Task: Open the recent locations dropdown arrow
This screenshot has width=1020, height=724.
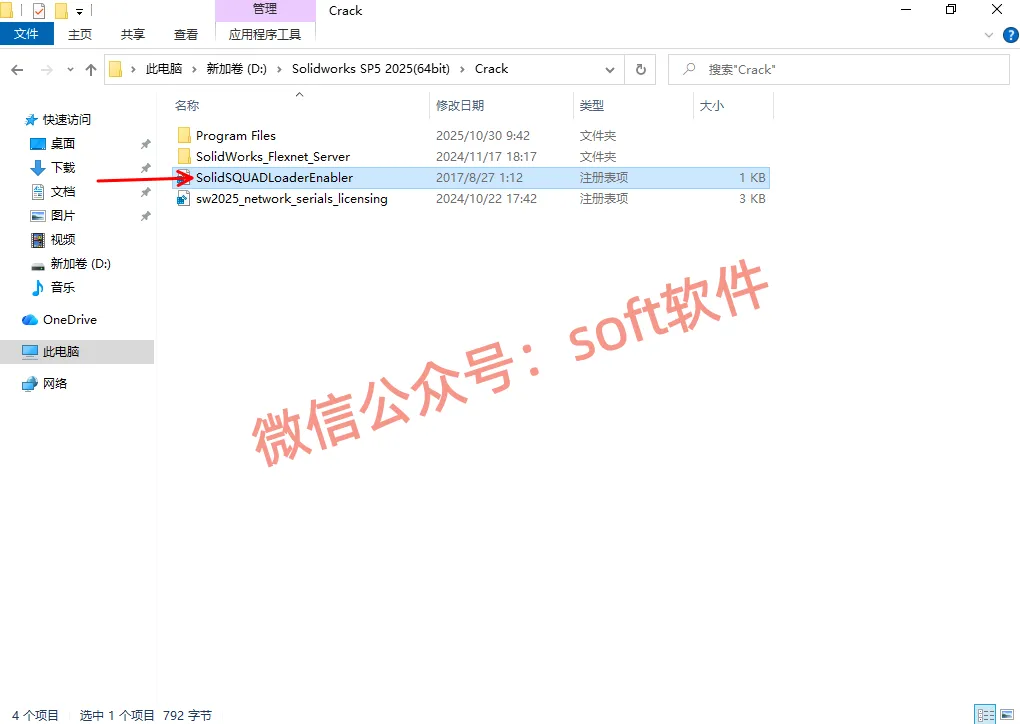Action: tap(70, 70)
